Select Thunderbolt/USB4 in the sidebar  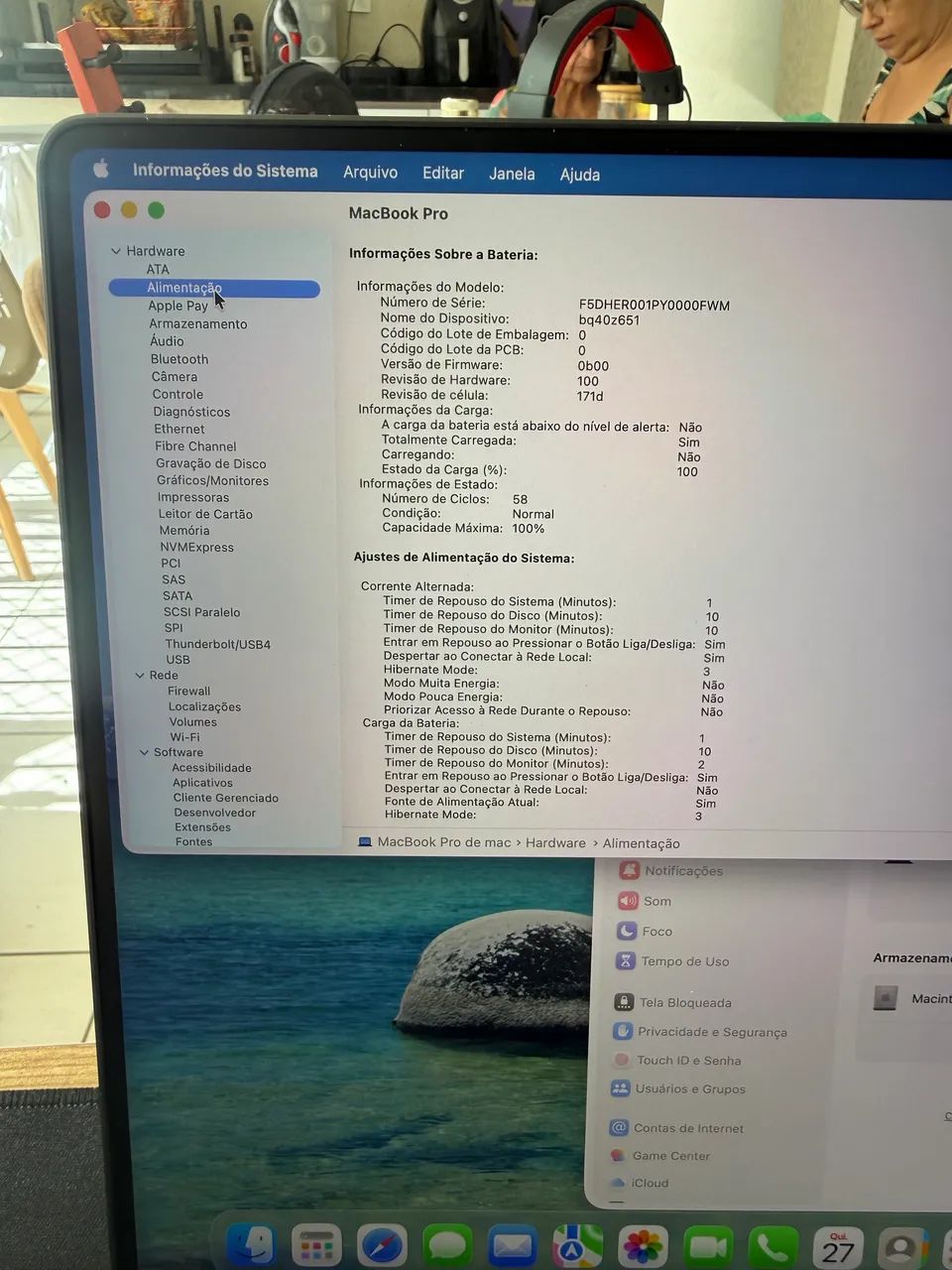[x=218, y=644]
